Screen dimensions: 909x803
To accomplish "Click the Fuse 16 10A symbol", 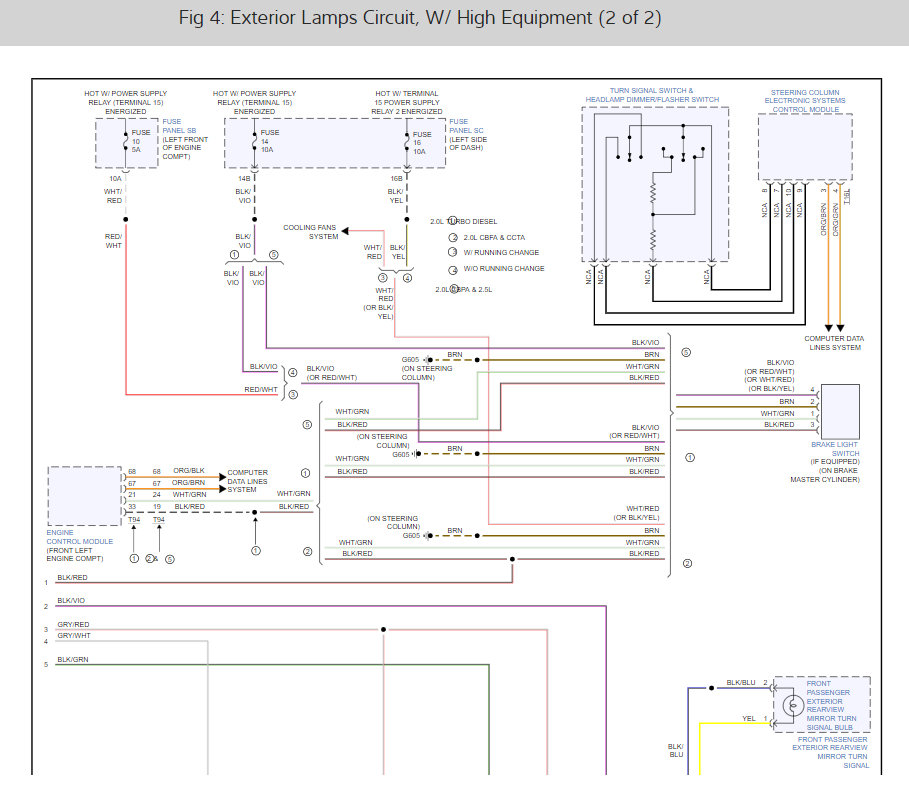I will click(406, 146).
